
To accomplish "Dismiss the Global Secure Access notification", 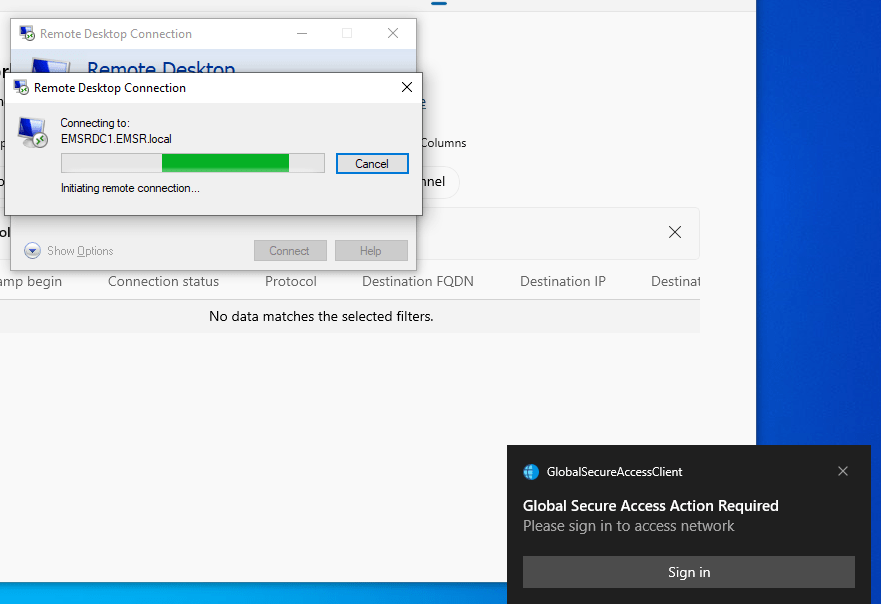I will click(843, 470).
